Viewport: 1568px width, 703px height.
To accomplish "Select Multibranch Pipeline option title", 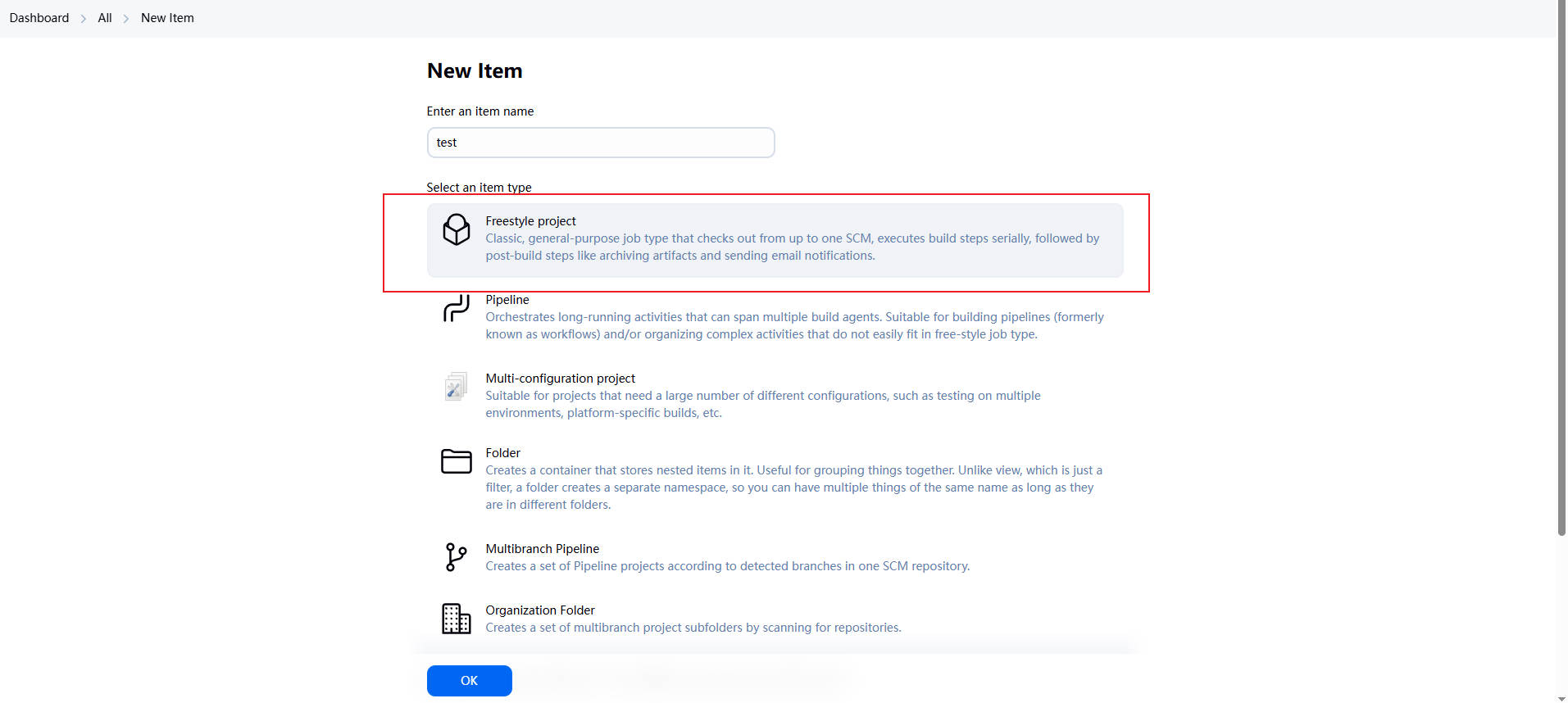I will 542,549.
